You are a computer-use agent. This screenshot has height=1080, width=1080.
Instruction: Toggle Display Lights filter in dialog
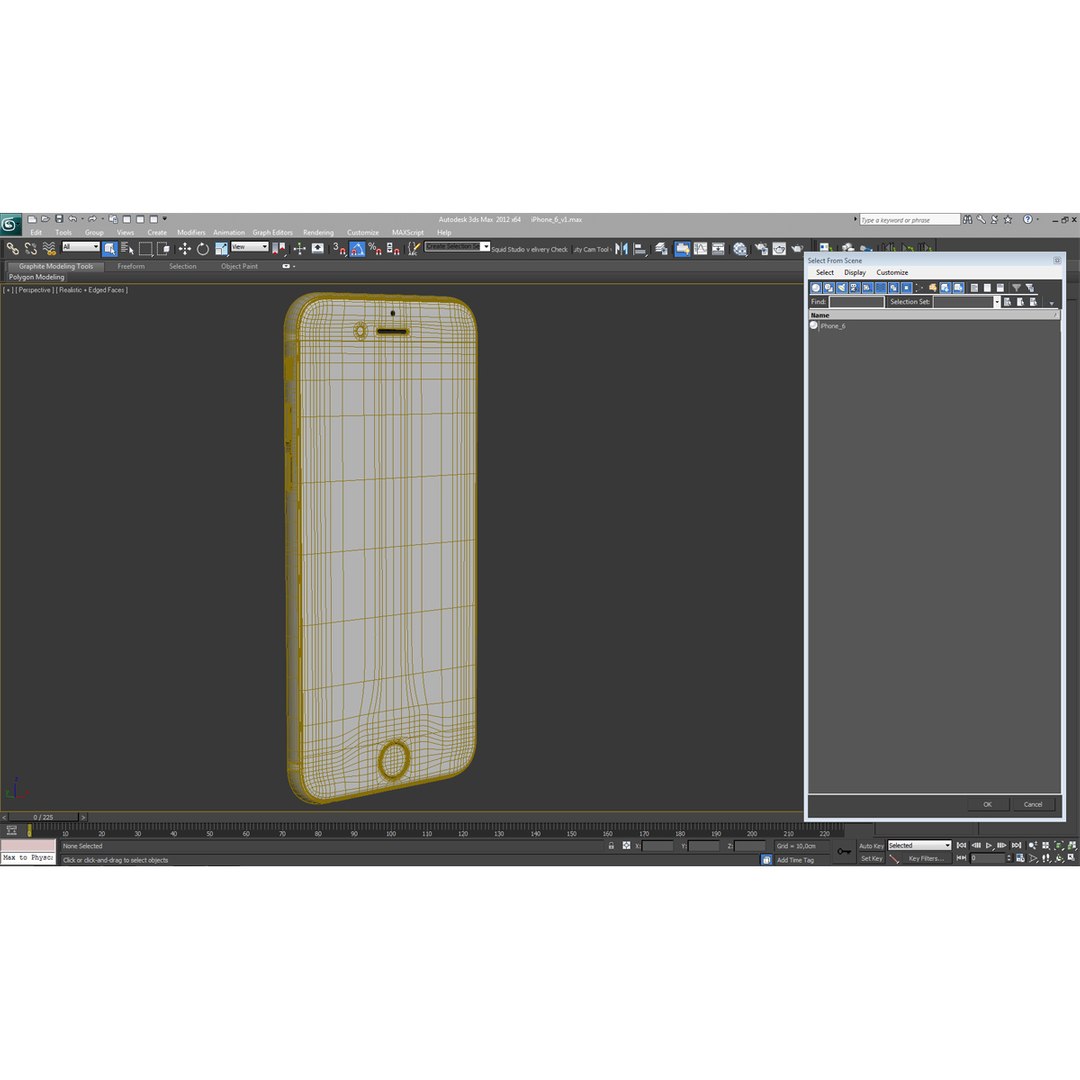pos(842,288)
